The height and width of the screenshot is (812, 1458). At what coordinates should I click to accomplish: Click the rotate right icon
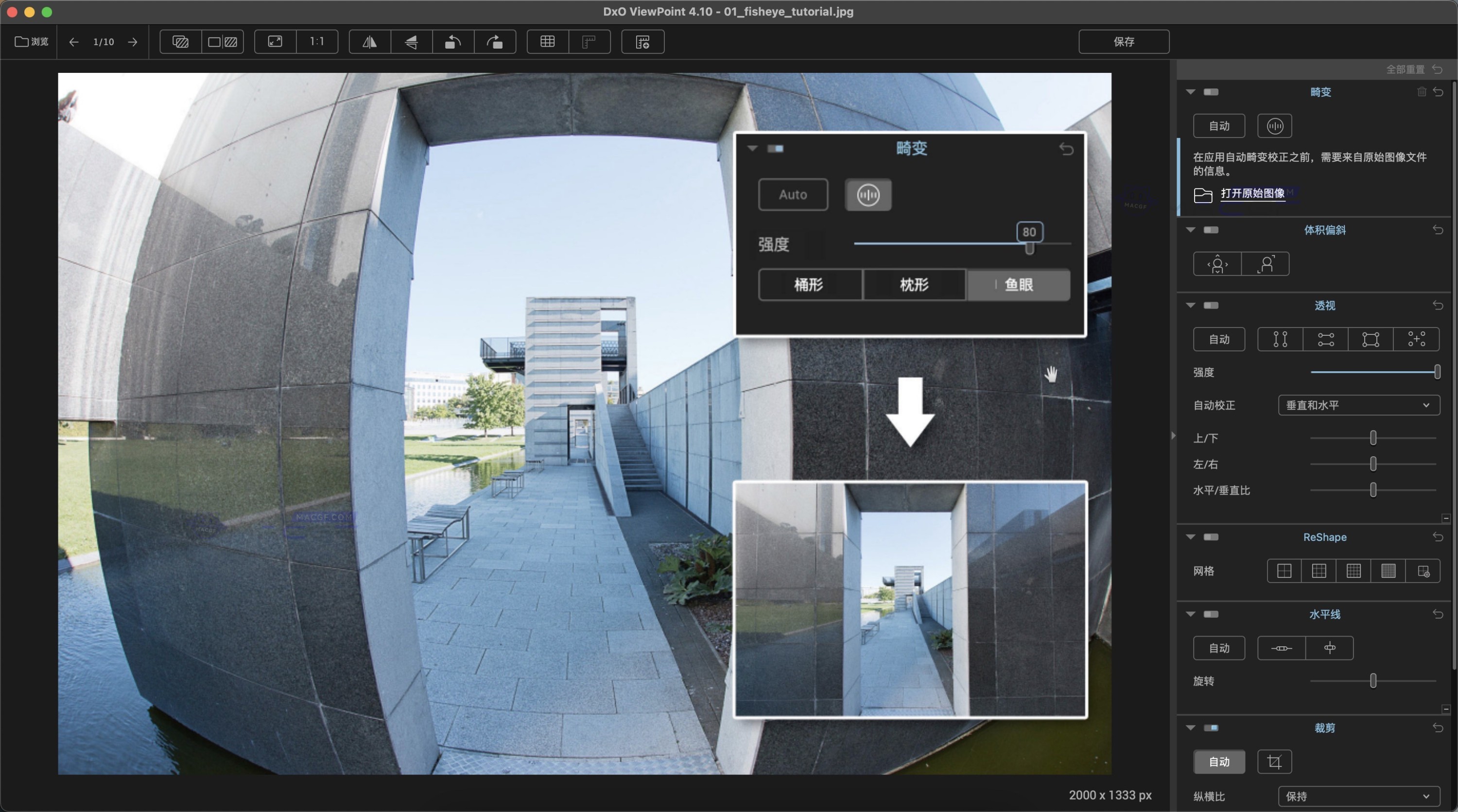(x=495, y=42)
